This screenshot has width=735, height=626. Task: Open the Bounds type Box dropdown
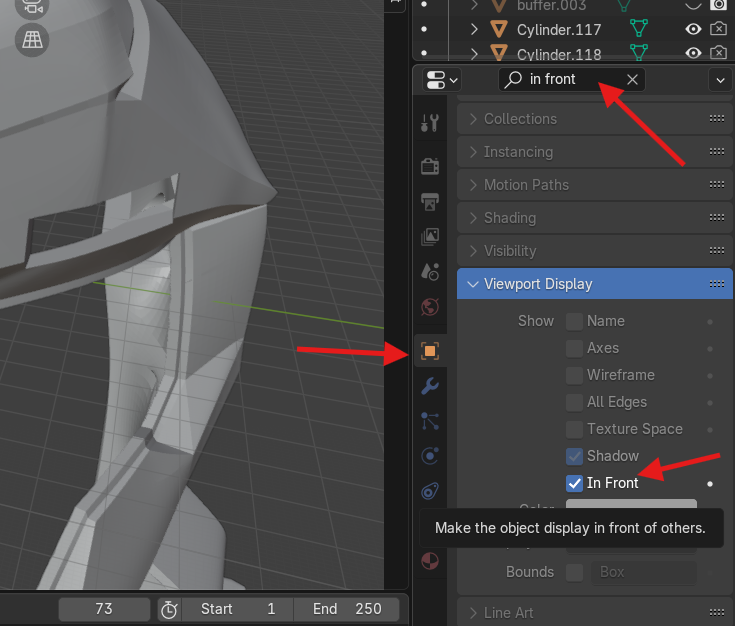pyautogui.click(x=644, y=573)
